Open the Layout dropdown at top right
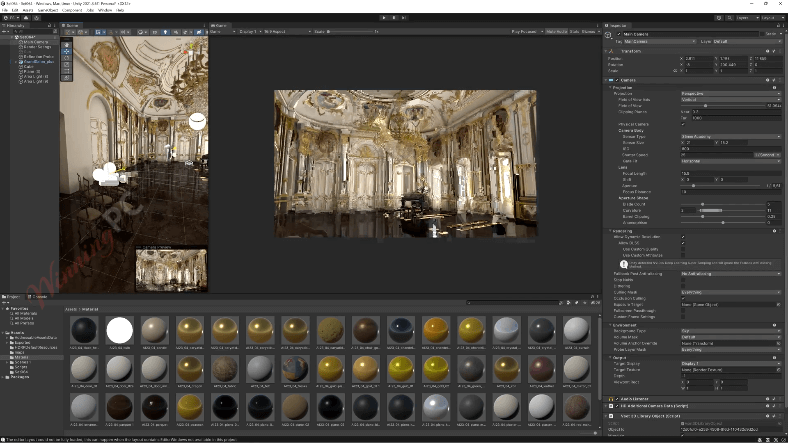The height and width of the screenshot is (443, 788). pos(772,18)
